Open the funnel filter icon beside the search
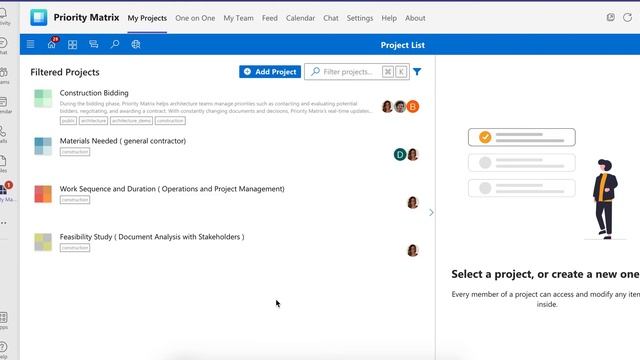The width and height of the screenshot is (640, 360). 417,72
